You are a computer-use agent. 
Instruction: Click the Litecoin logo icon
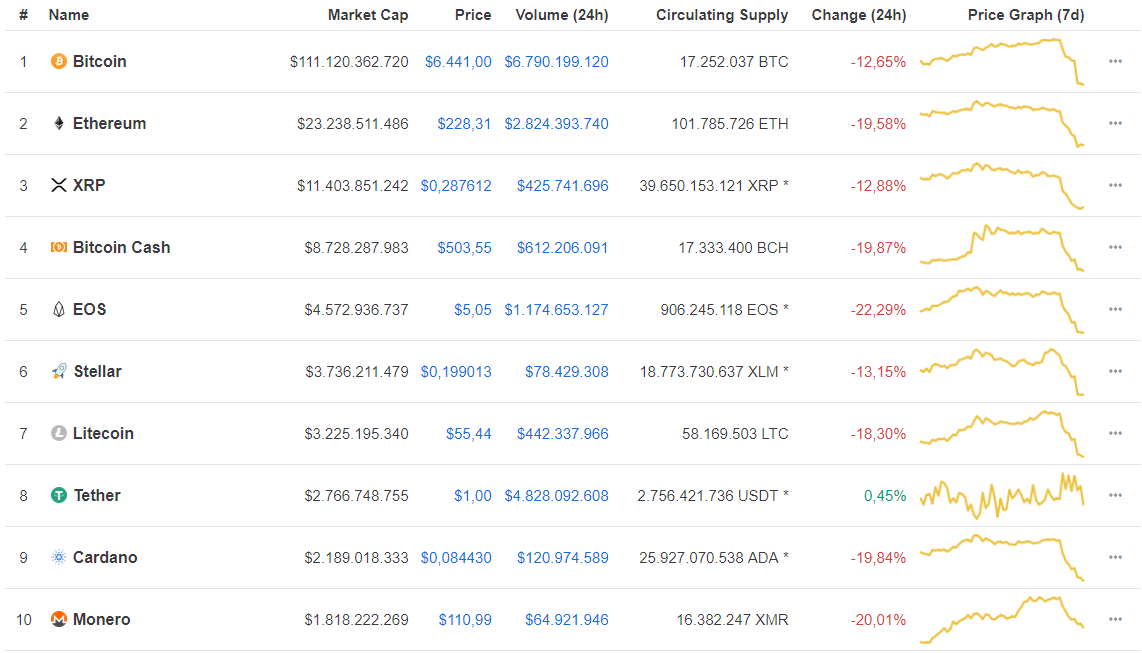point(58,433)
